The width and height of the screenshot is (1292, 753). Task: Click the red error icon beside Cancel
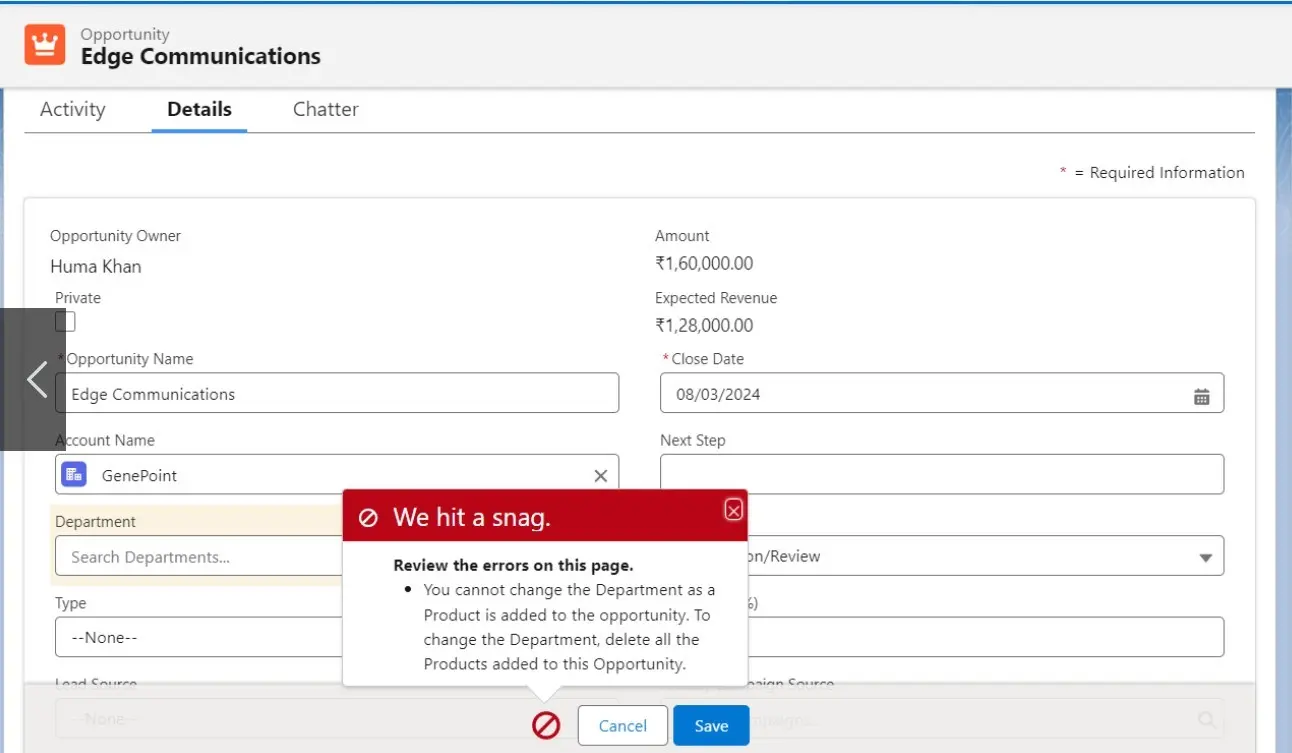(546, 725)
